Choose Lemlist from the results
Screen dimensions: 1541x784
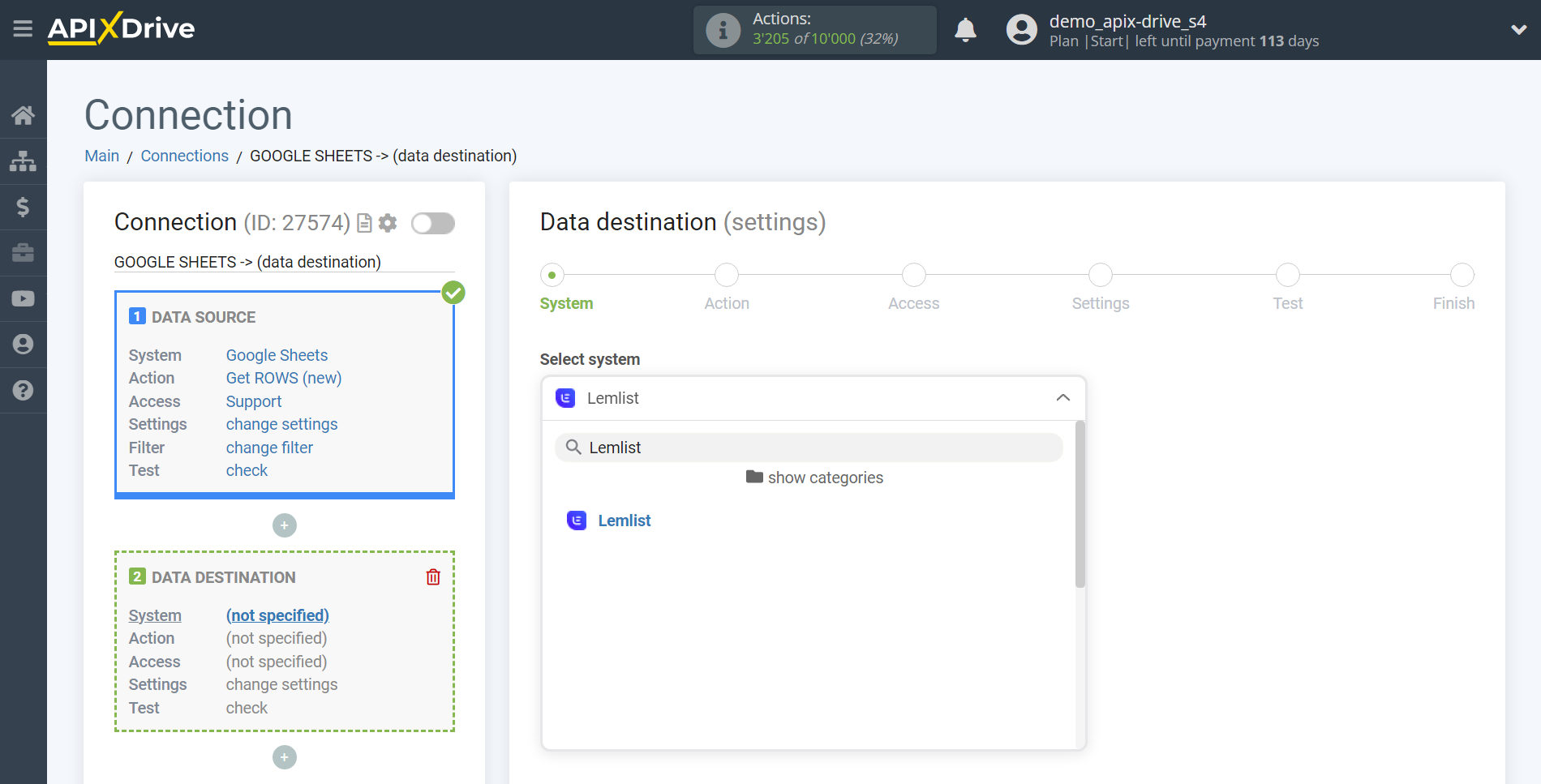click(x=624, y=521)
